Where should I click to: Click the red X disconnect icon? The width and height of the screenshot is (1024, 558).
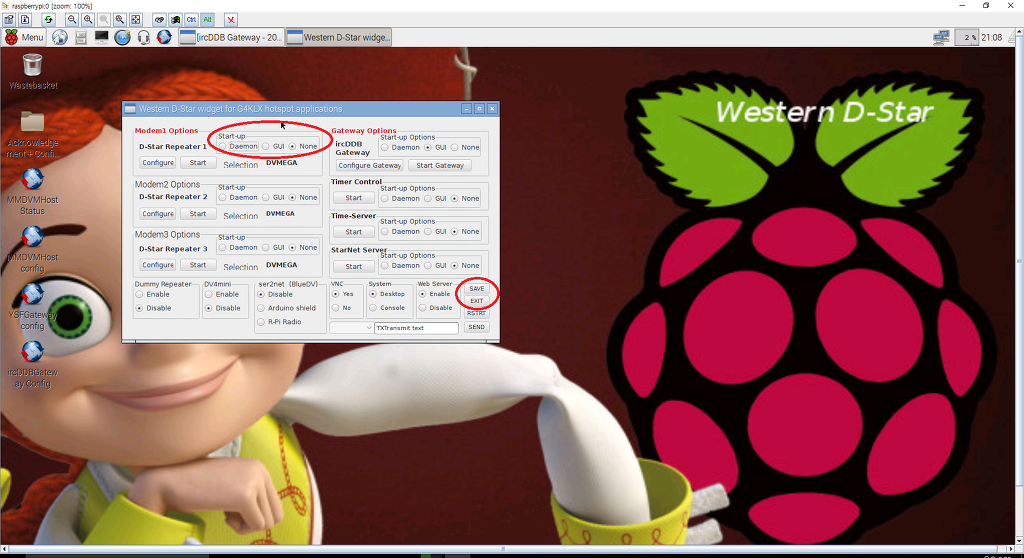231,20
